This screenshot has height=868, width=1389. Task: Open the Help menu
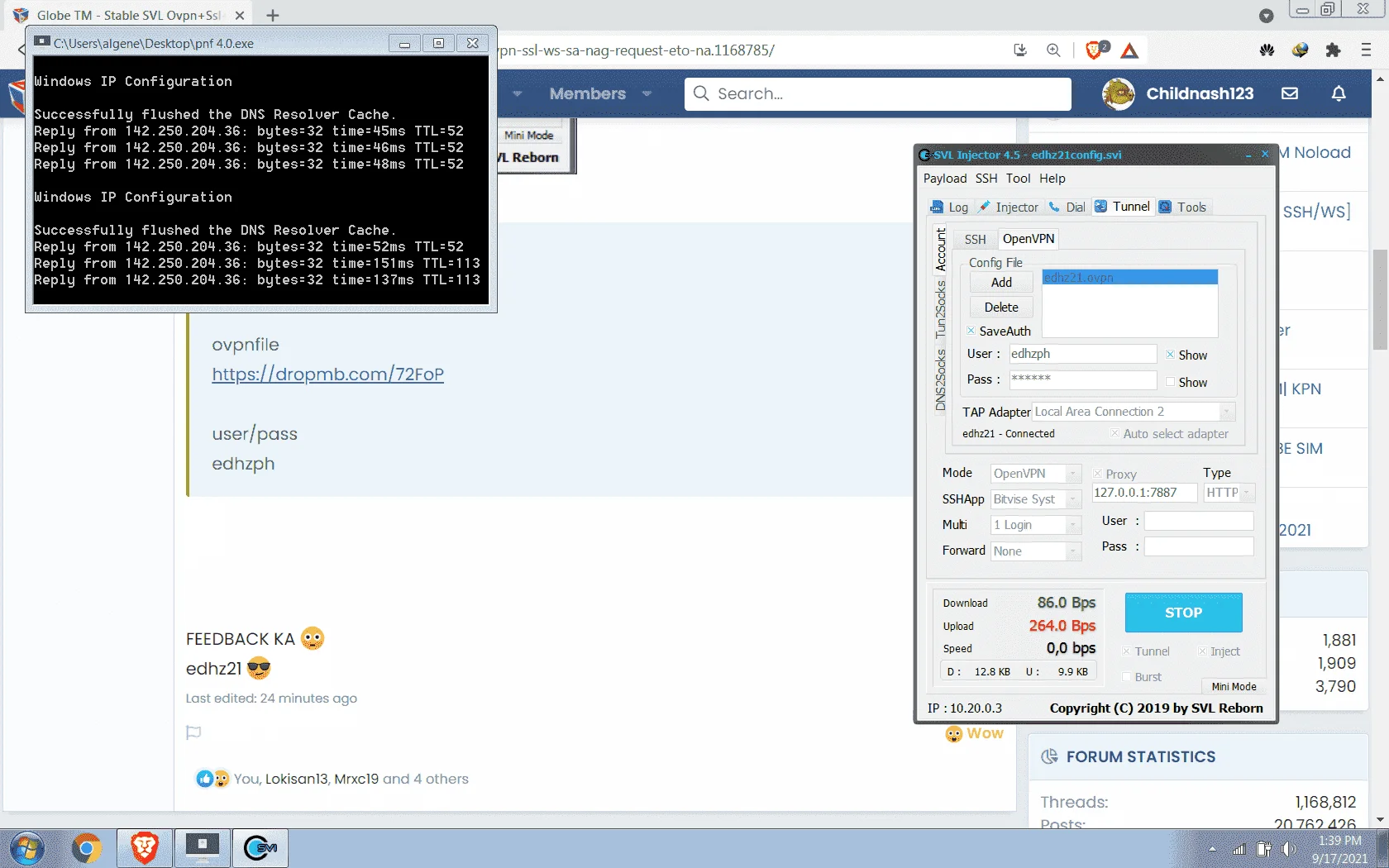[x=1052, y=179]
